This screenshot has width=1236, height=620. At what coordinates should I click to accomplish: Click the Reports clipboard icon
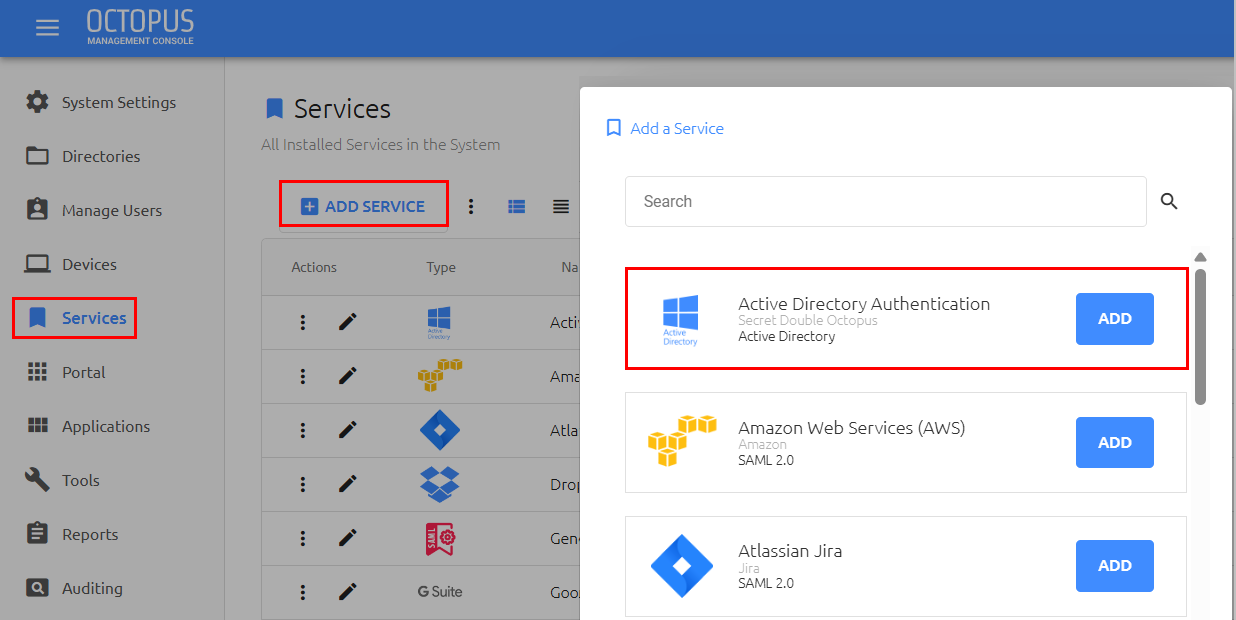[x=37, y=534]
